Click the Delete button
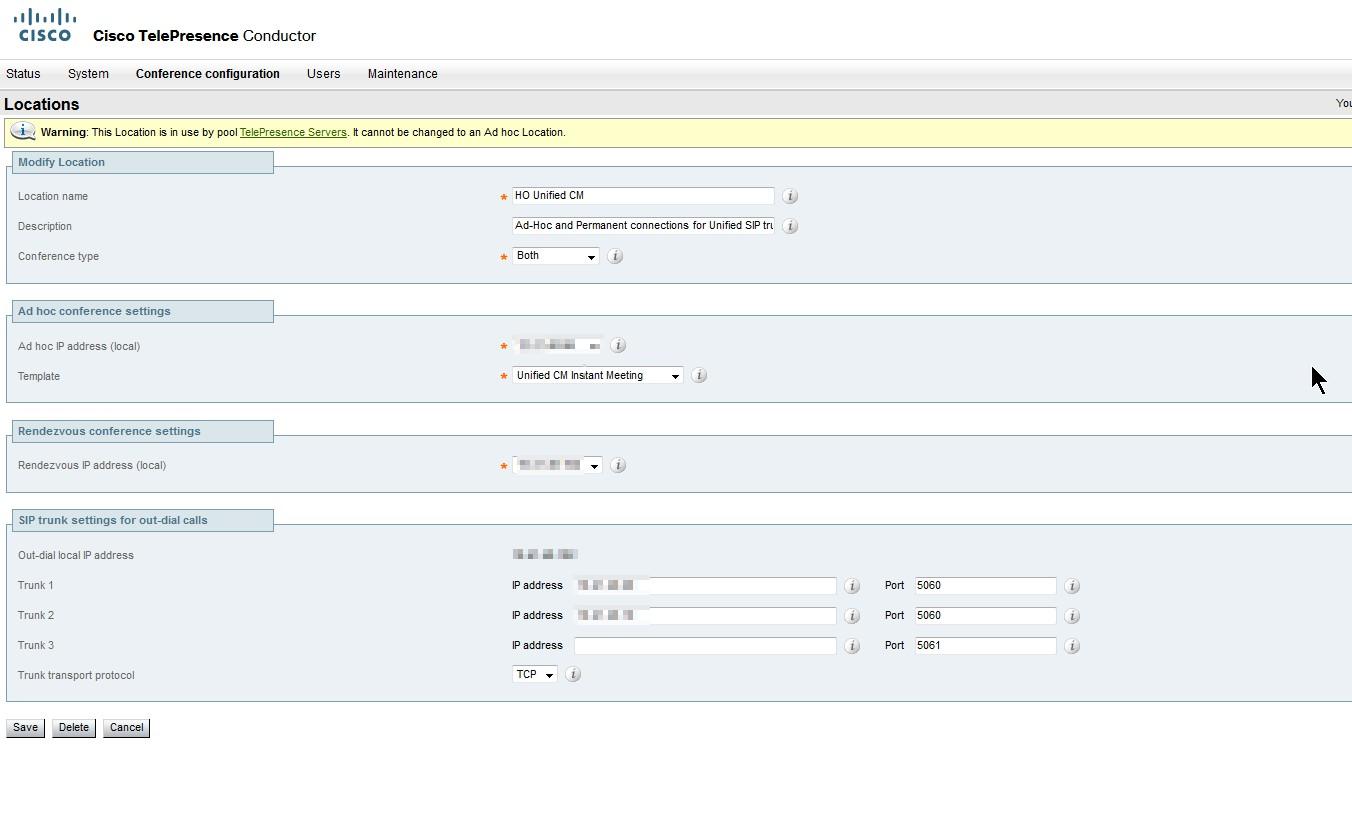 point(74,728)
